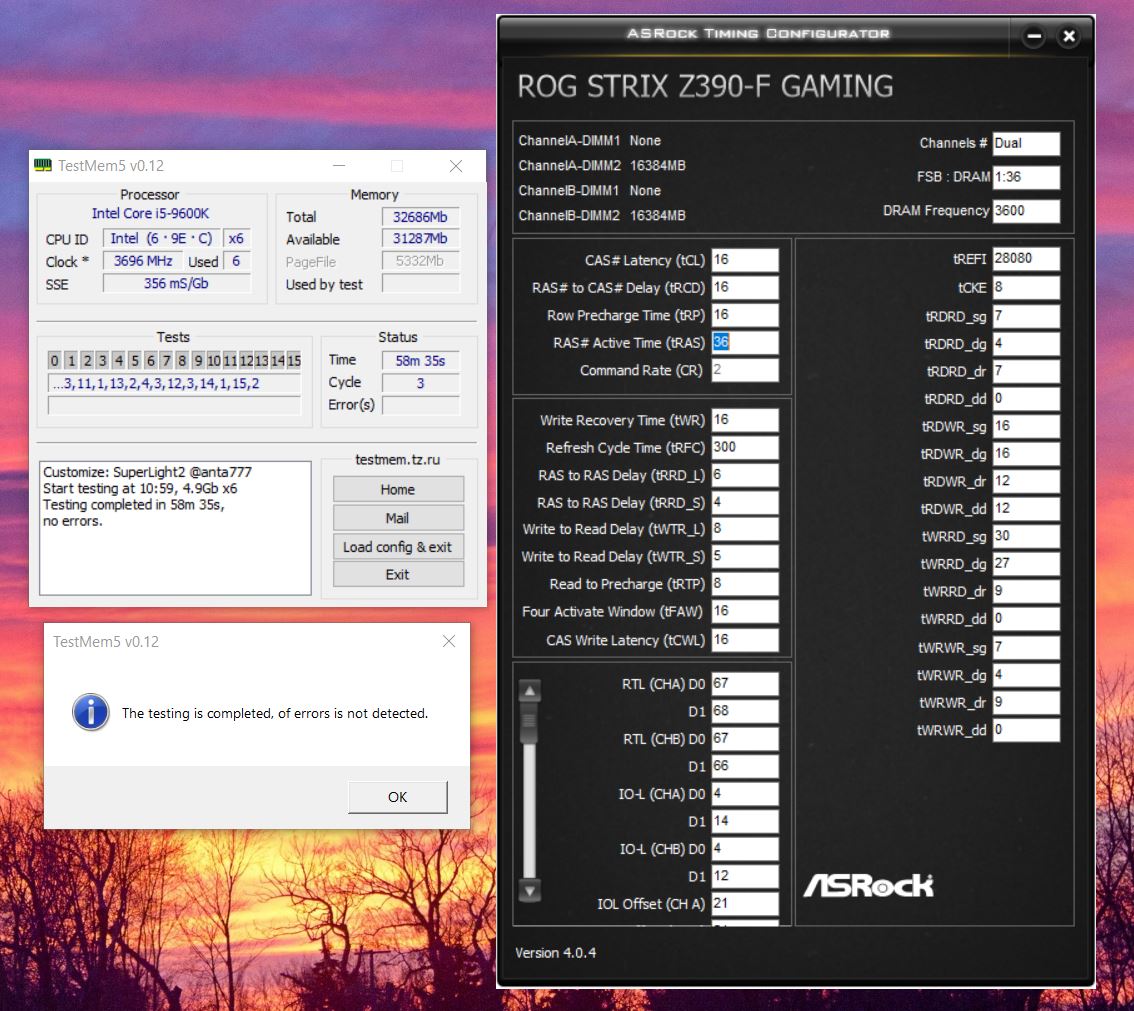This screenshot has width=1134, height=1011.
Task: Click the CAS# Latency (tCL) field
Action: pyautogui.click(x=745, y=260)
